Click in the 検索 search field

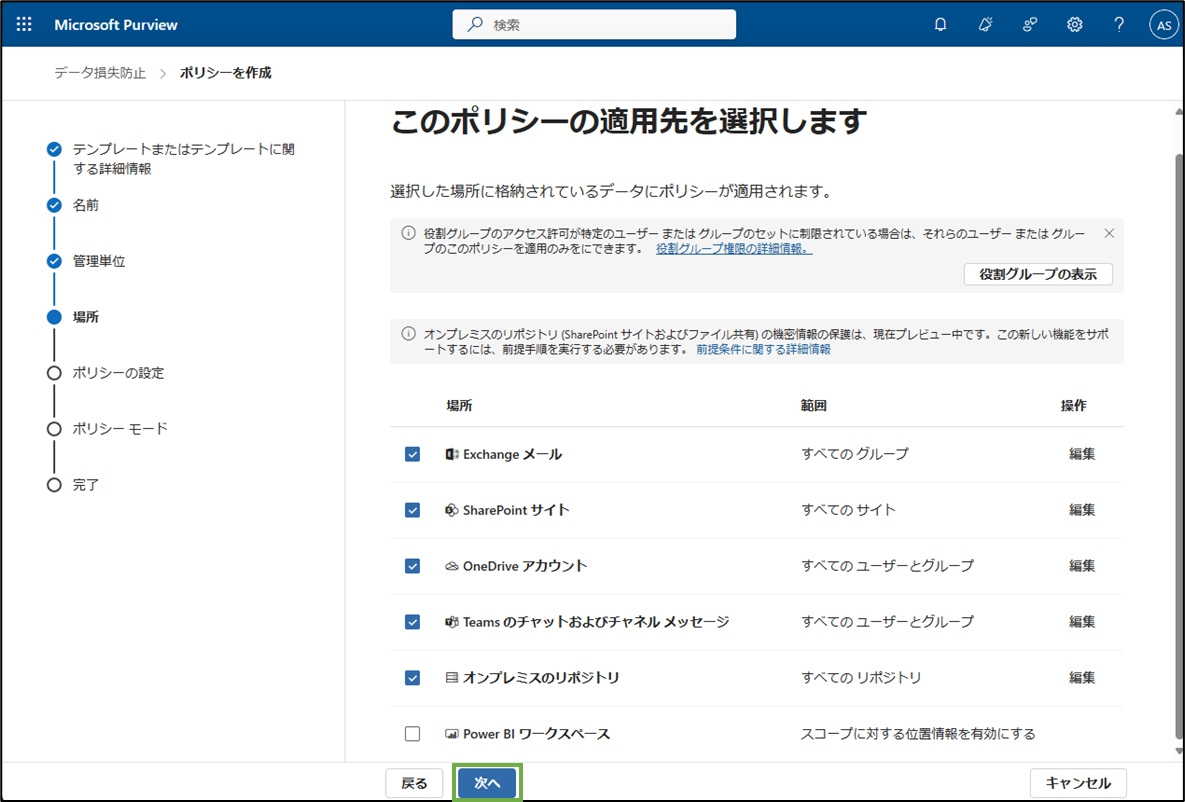(x=594, y=25)
